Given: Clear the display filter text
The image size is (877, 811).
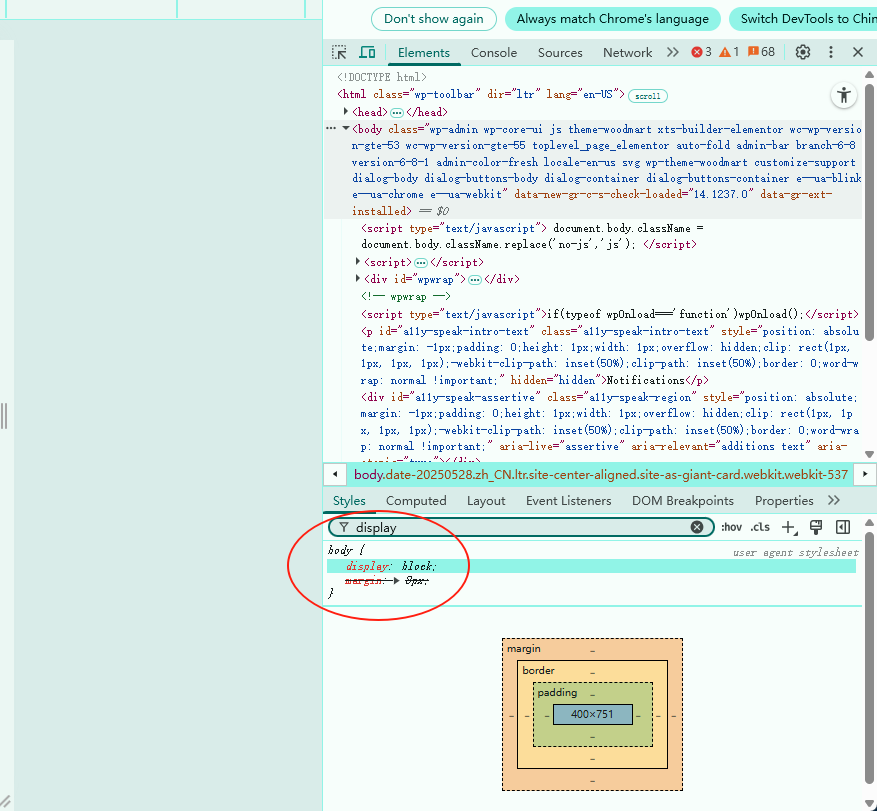Looking at the screenshot, I should pyautogui.click(x=697, y=527).
